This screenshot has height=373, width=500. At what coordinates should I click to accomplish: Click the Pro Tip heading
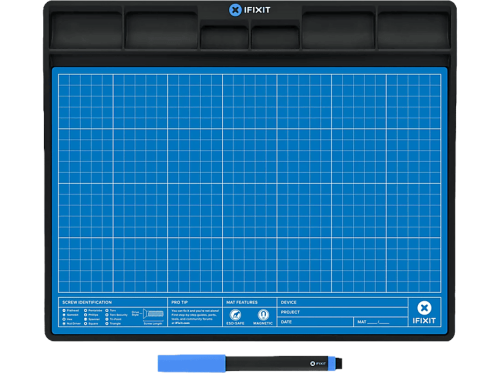180,302
